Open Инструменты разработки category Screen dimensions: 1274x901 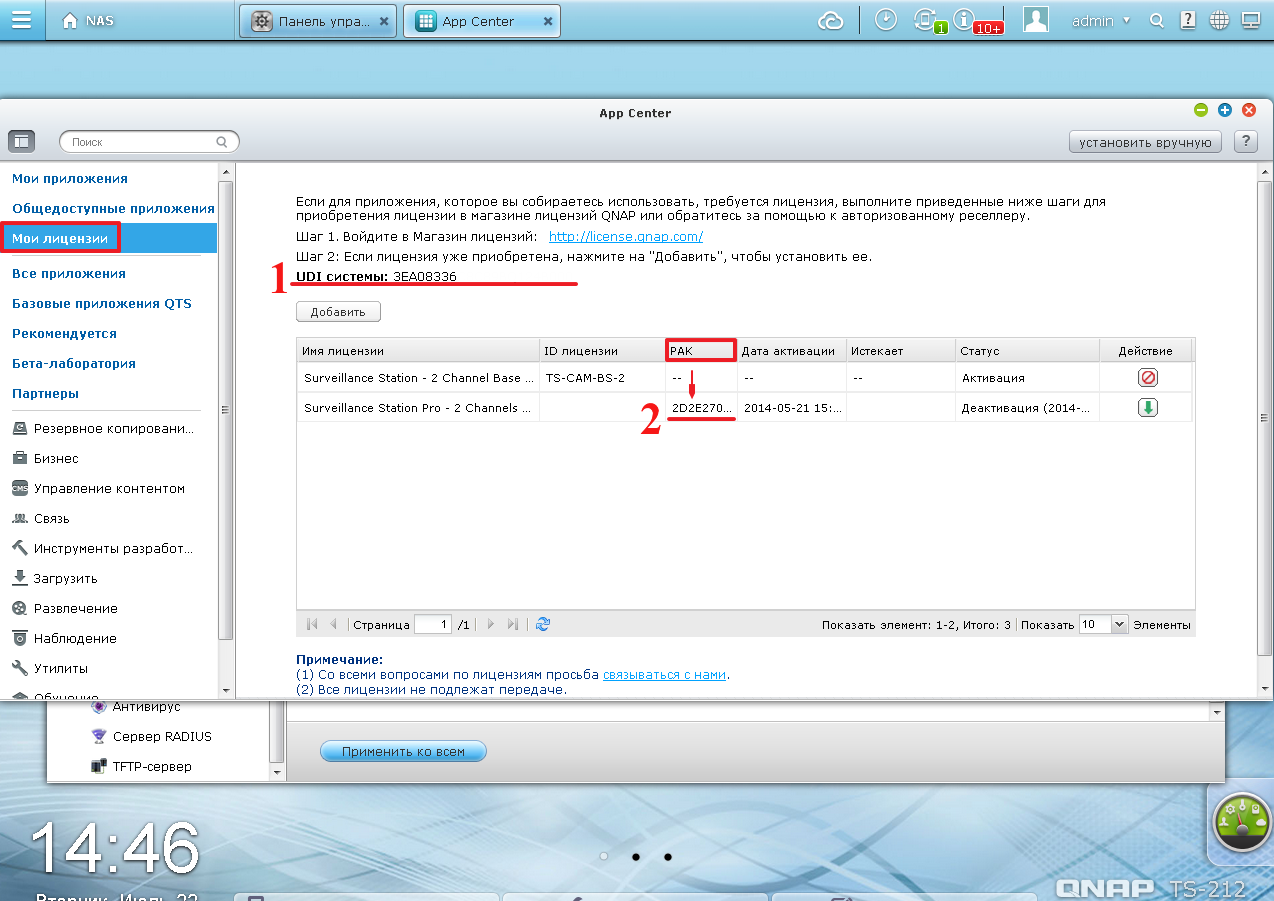coord(103,548)
